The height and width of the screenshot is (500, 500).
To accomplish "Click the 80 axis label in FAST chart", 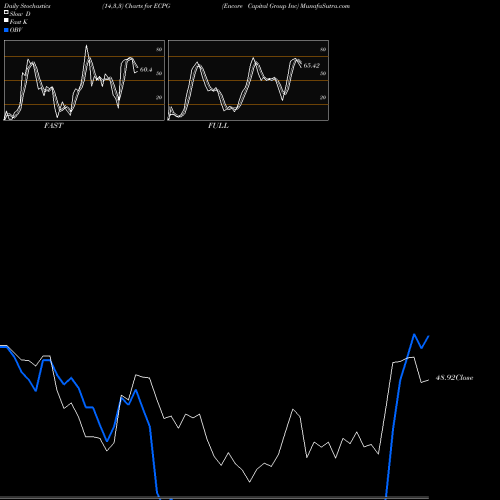I will pos(159,49).
